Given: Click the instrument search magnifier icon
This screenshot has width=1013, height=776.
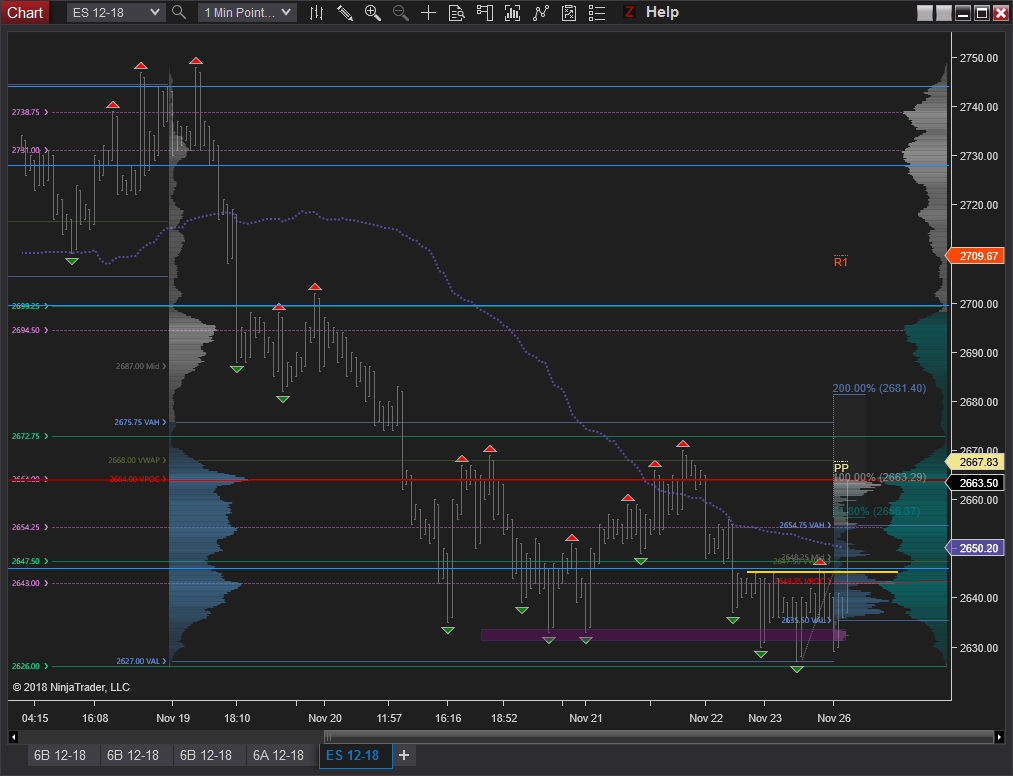Looking at the screenshot, I should pyautogui.click(x=179, y=12).
